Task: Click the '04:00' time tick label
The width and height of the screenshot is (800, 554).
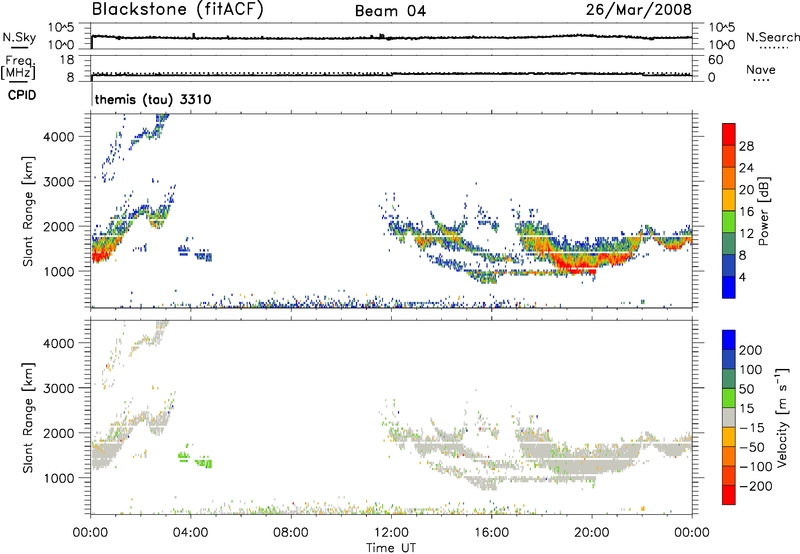Action: pos(190,533)
